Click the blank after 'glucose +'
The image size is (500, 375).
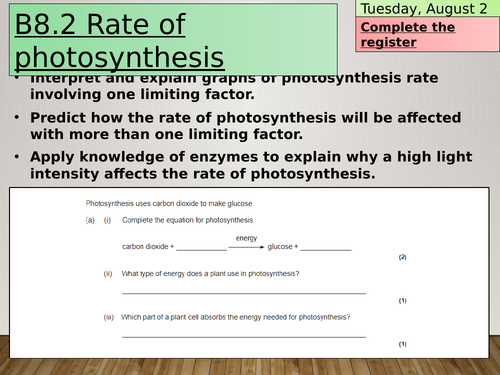pyautogui.click(x=326, y=247)
